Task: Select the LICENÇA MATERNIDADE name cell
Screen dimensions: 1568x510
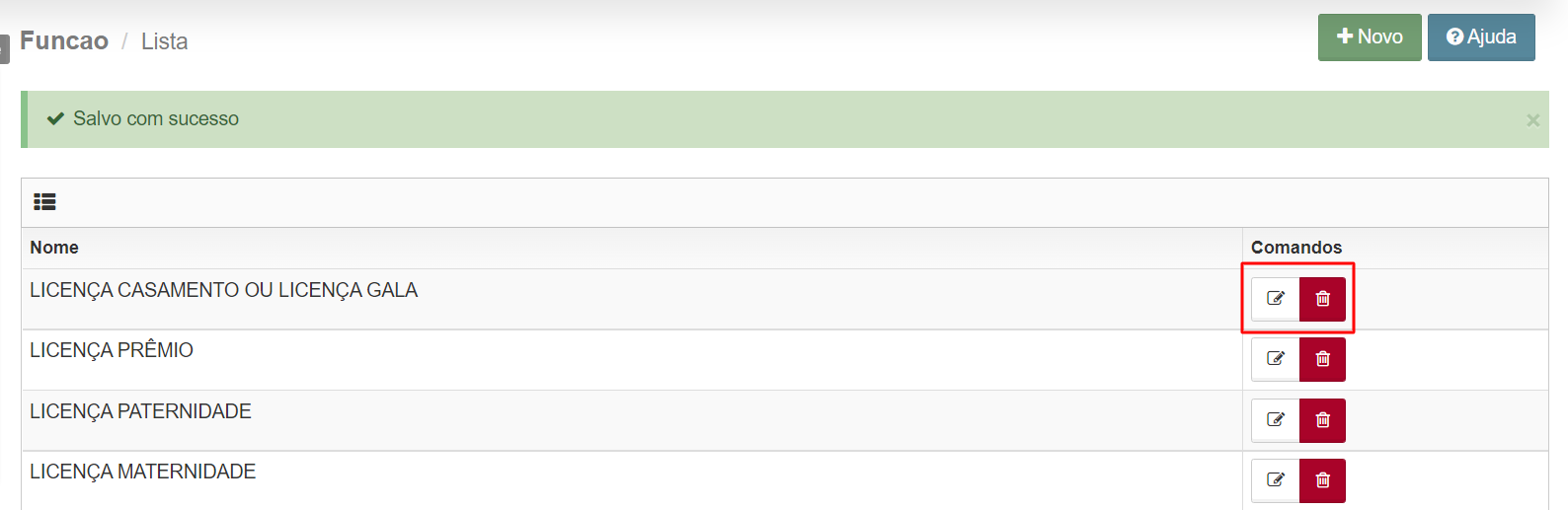Action: pos(632,481)
